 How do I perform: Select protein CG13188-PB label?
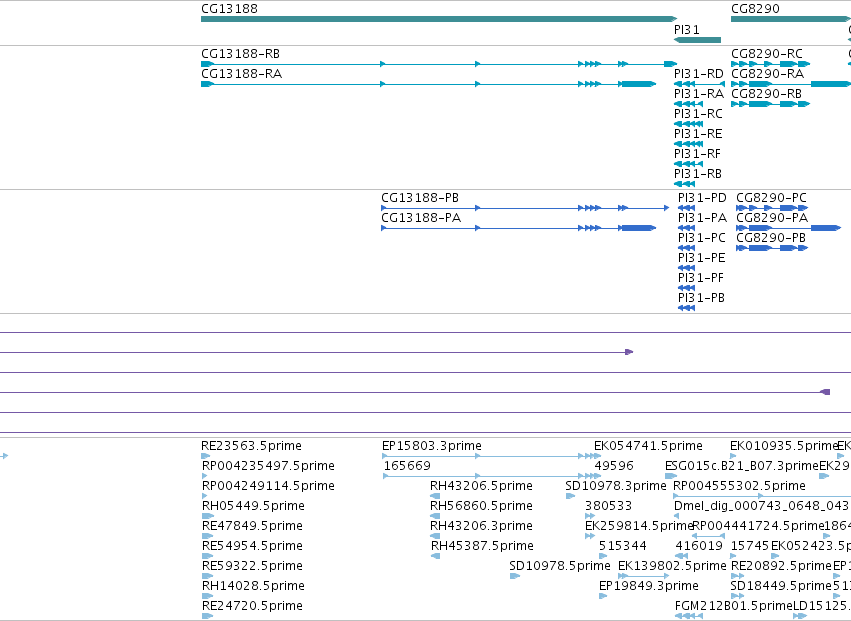pos(420,198)
